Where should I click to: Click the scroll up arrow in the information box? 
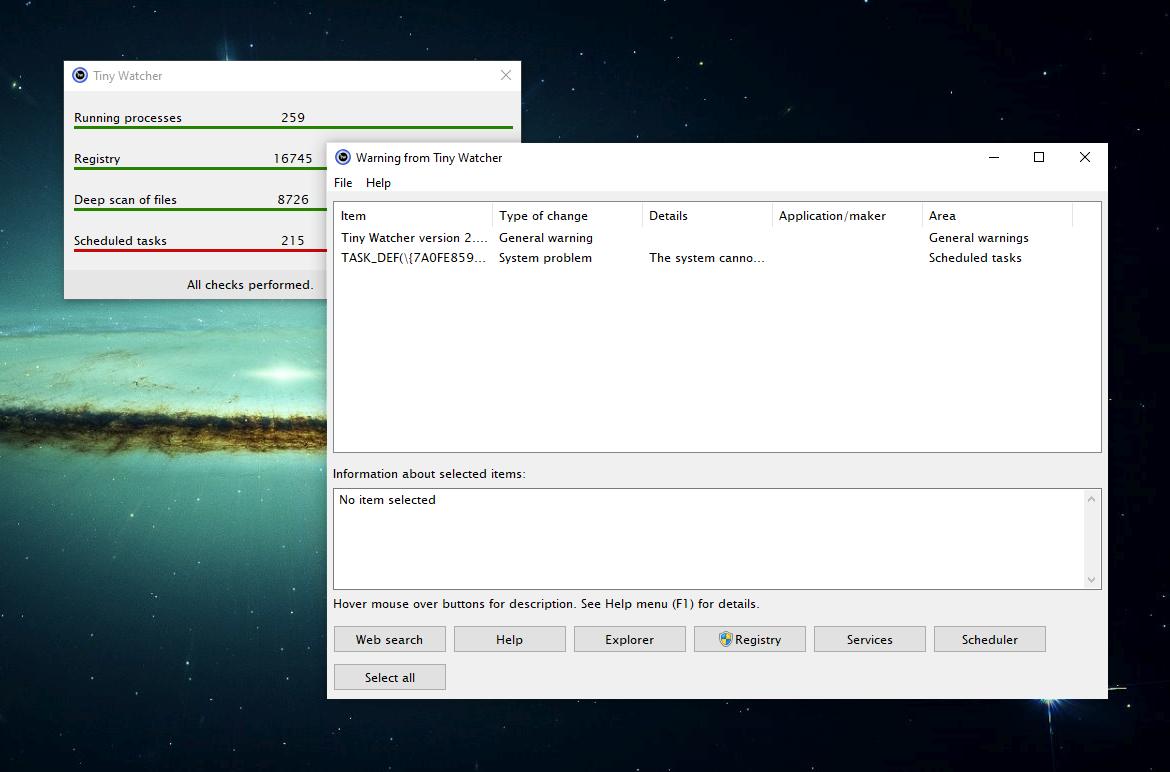[x=1092, y=499]
